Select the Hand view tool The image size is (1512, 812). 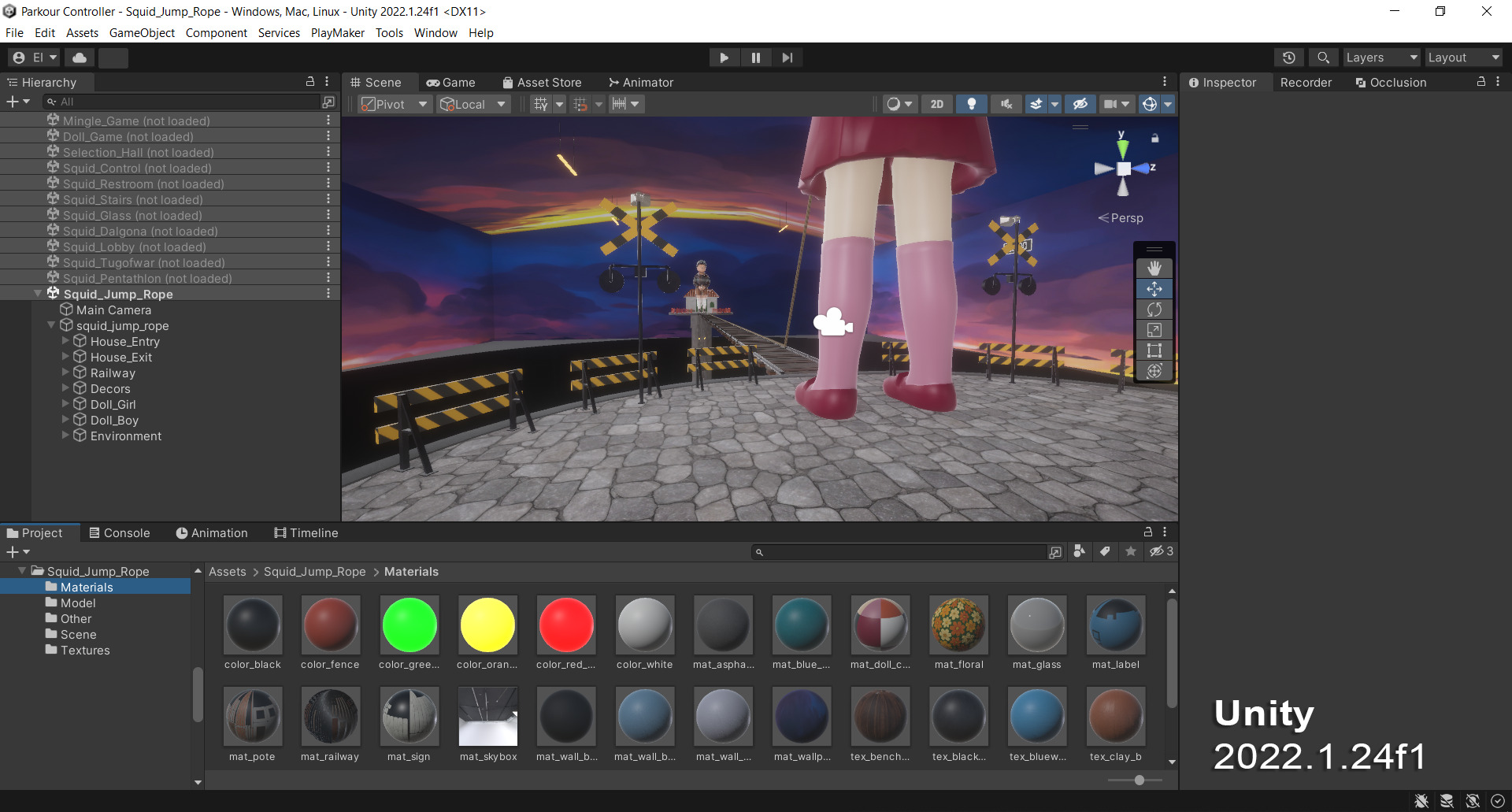pos(1154,269)
